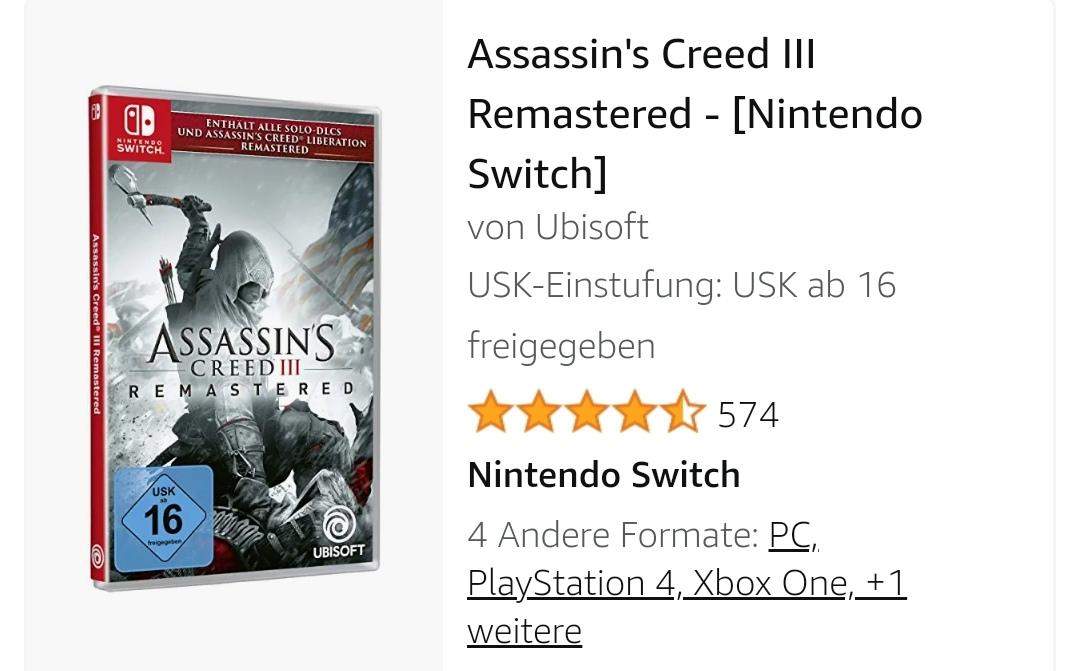The width and height of the screenshot is (1080, 671).
Task: Open the PC format link
Action: coord(790,535)
